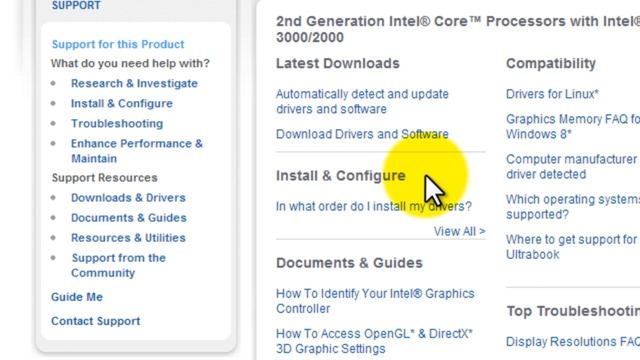640x360 pixels.
Task: Click Support Resources label
Action: pos(104,178)
